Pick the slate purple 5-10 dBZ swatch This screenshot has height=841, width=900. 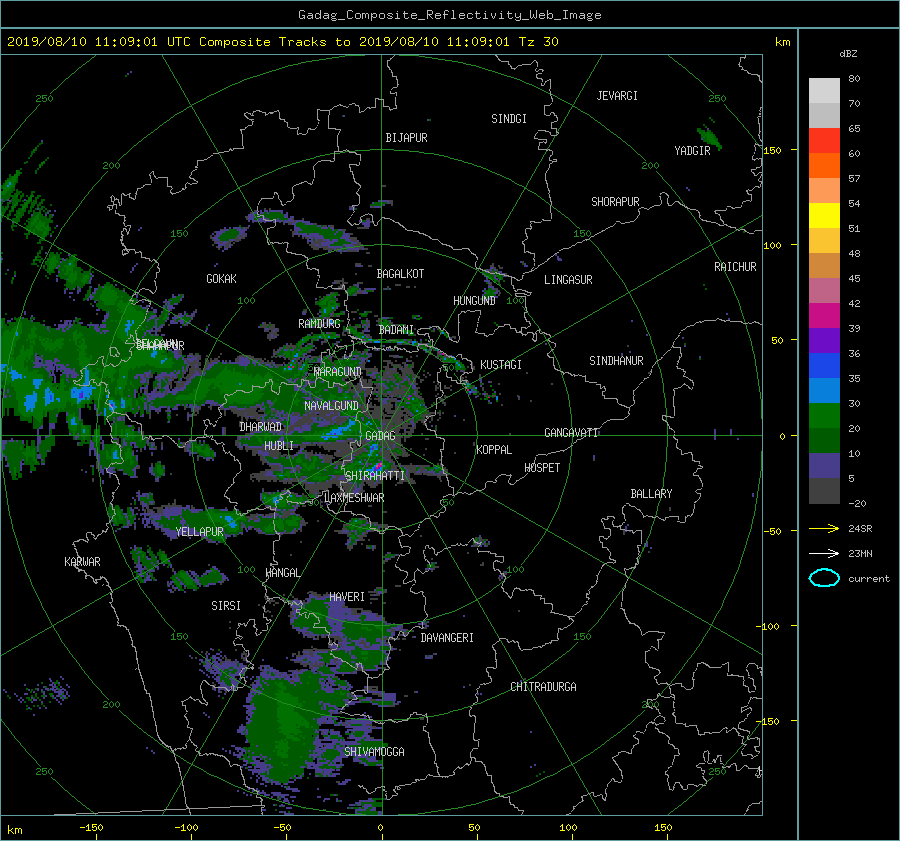point(824,466)
